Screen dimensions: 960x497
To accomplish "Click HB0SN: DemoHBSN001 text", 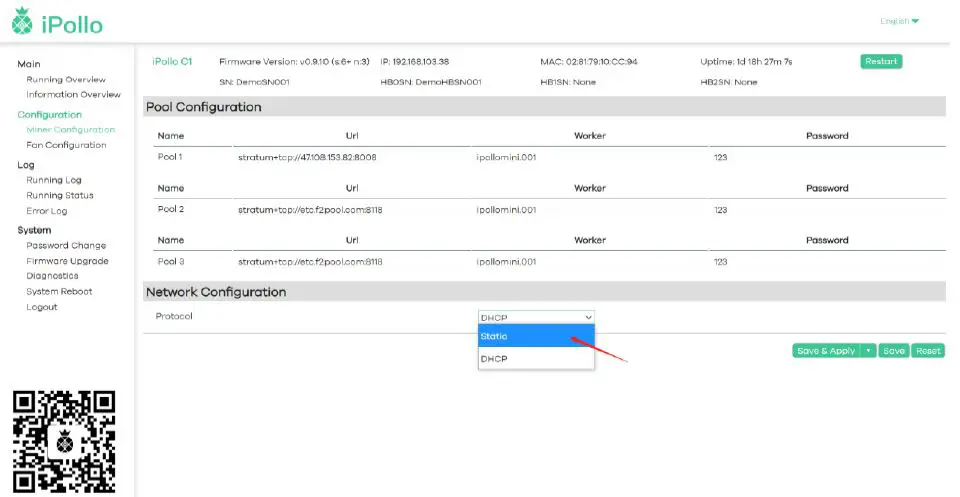I will click(431, 81).
